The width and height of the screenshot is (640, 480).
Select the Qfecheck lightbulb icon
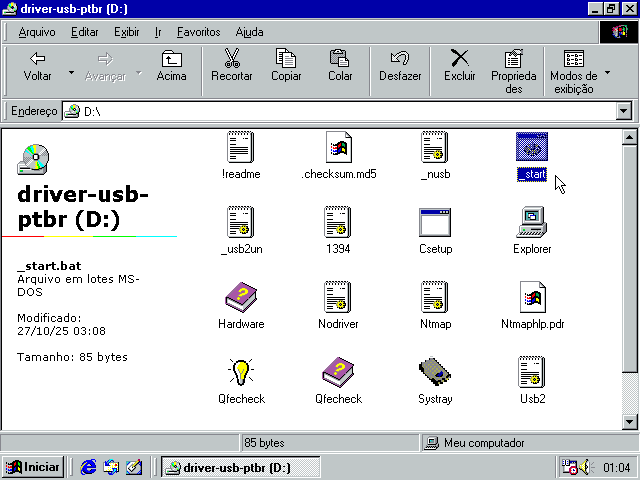[241, 374]
